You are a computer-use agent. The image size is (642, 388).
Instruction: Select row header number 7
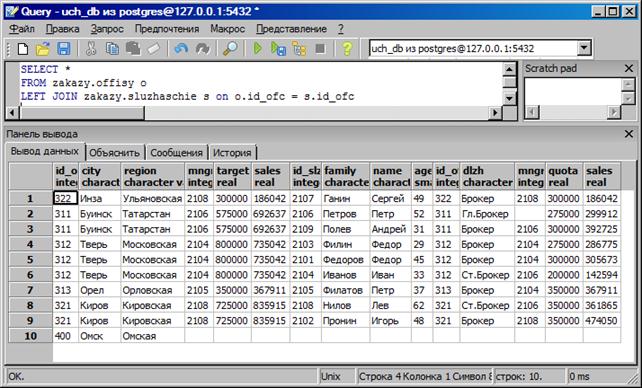click(31, 290)
